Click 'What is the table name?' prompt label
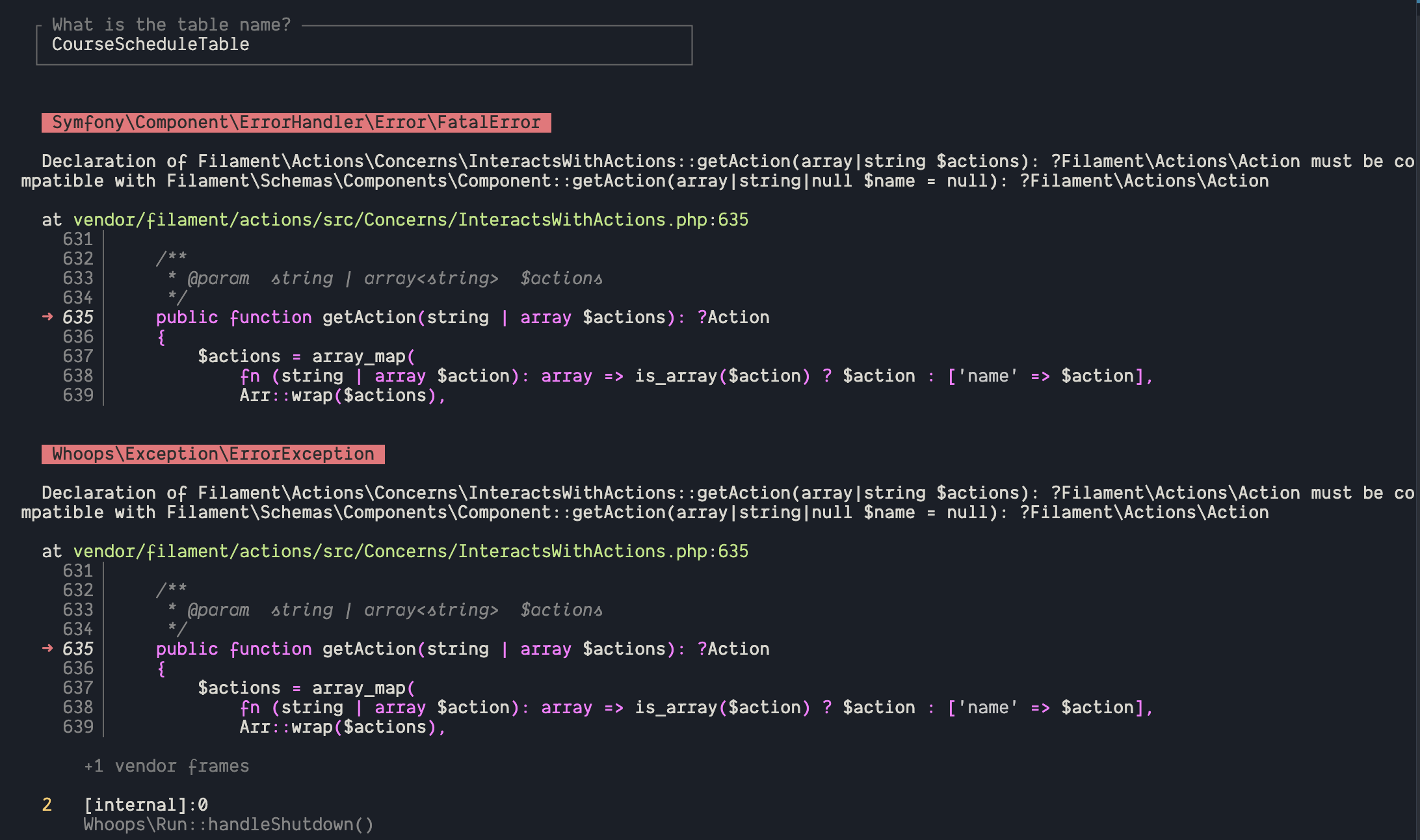The width and height of the screenshot is (1420, 840). (x=171, y=25)
